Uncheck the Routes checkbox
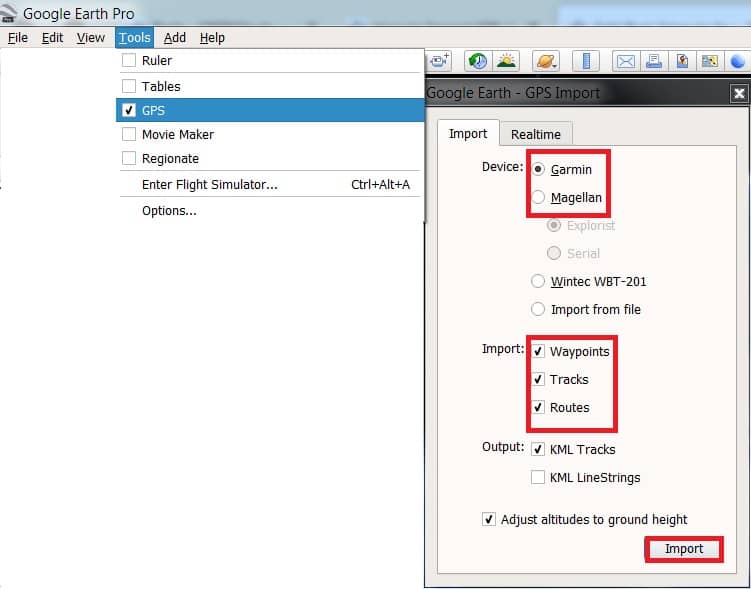Image resolution: width=751 pixels, height=589 pixels. click(538, 408)
